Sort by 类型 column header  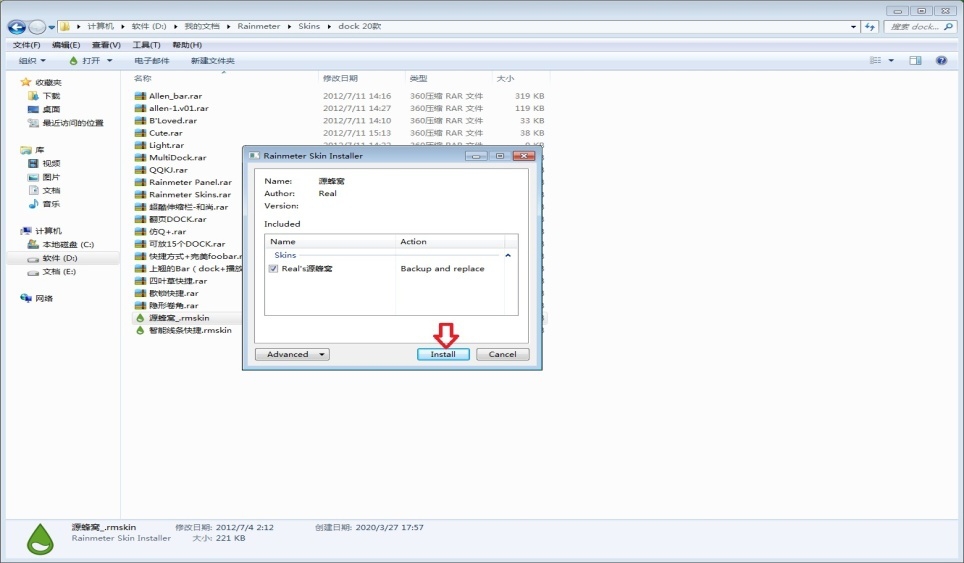418,78
